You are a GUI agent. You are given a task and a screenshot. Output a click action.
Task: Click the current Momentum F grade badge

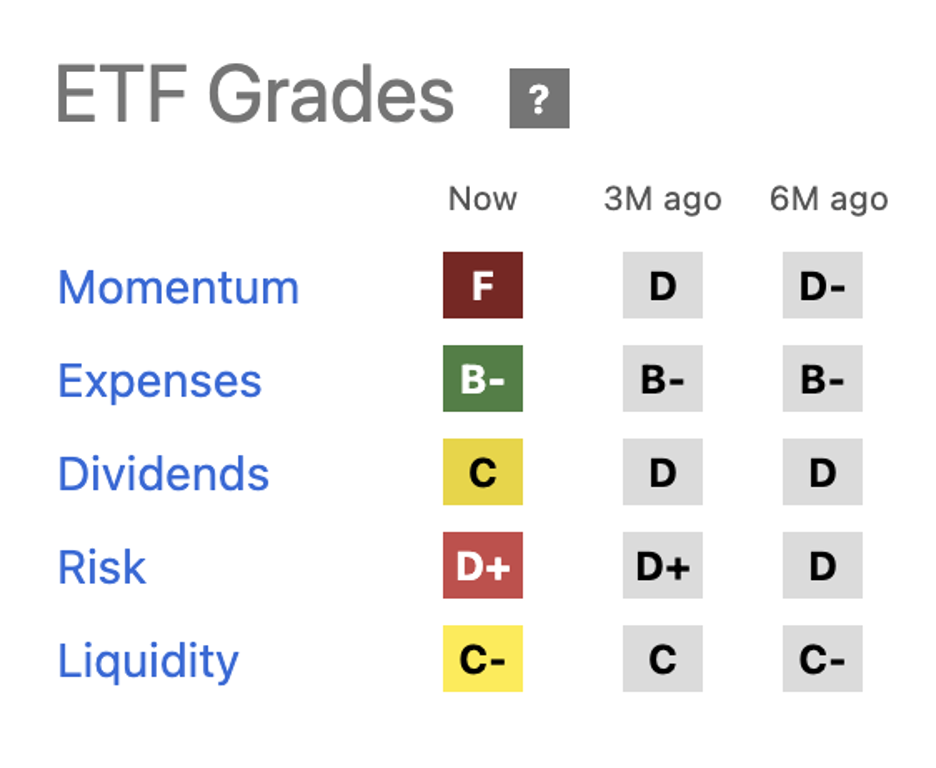point(483,286)
